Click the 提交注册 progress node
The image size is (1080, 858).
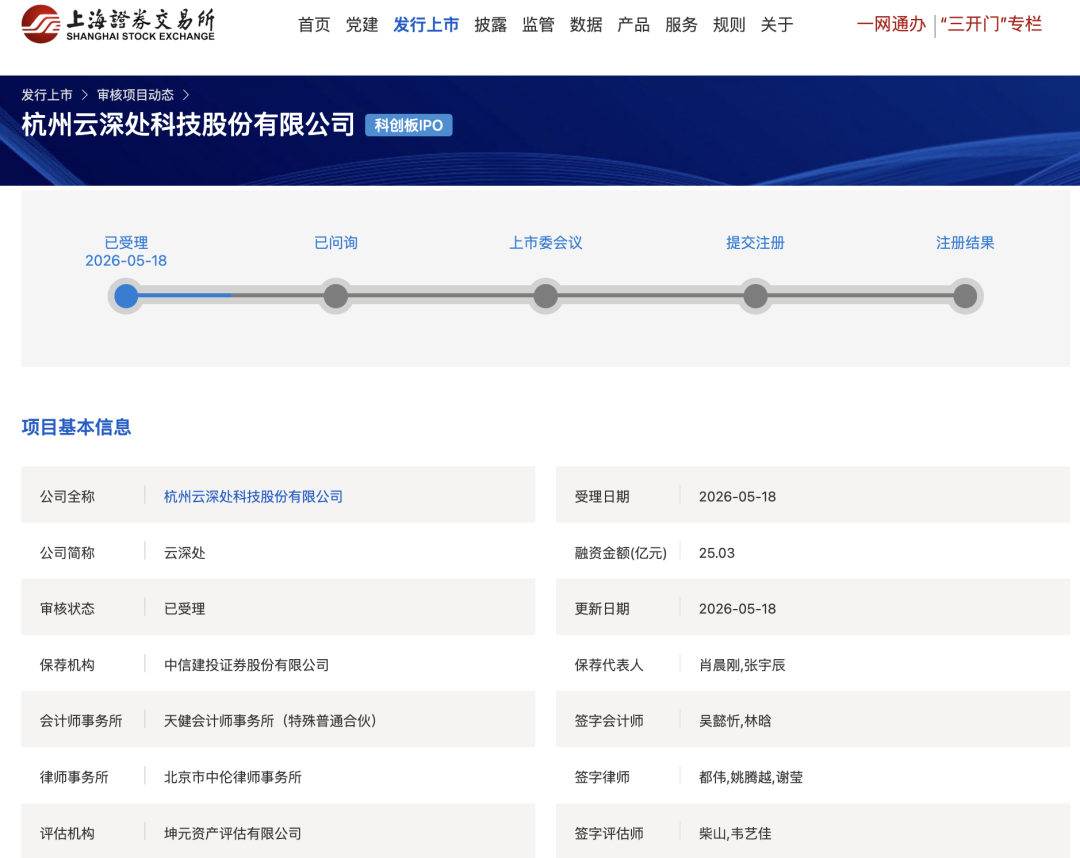pos(756,296)
